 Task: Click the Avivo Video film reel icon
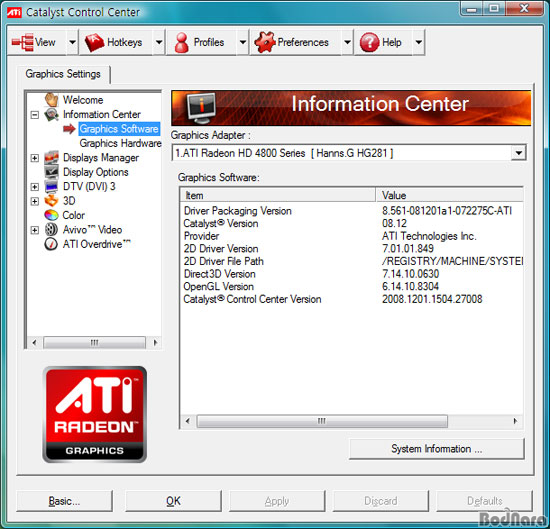[x=52, y=229]
